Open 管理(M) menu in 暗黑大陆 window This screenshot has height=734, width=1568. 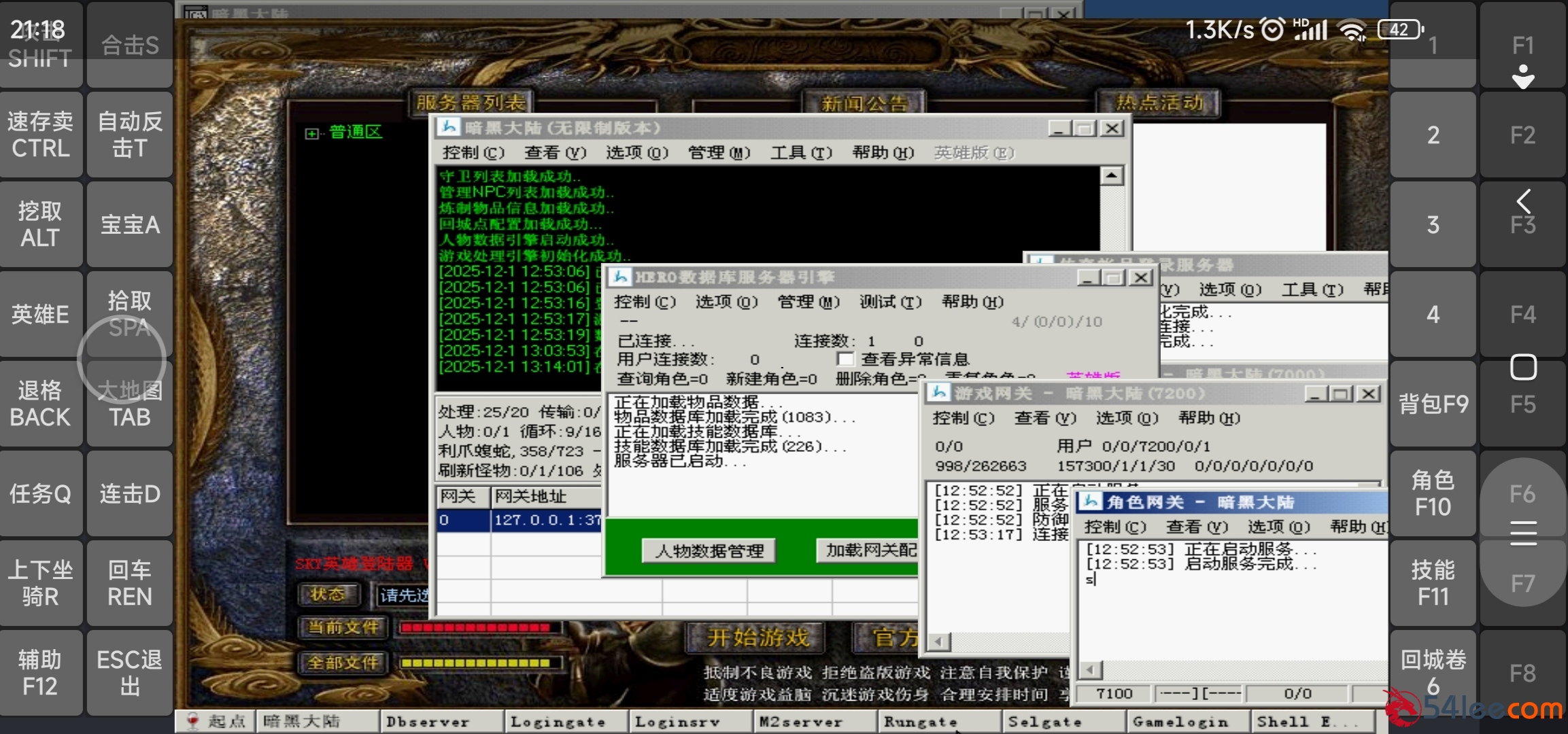[x=718, y=153]
